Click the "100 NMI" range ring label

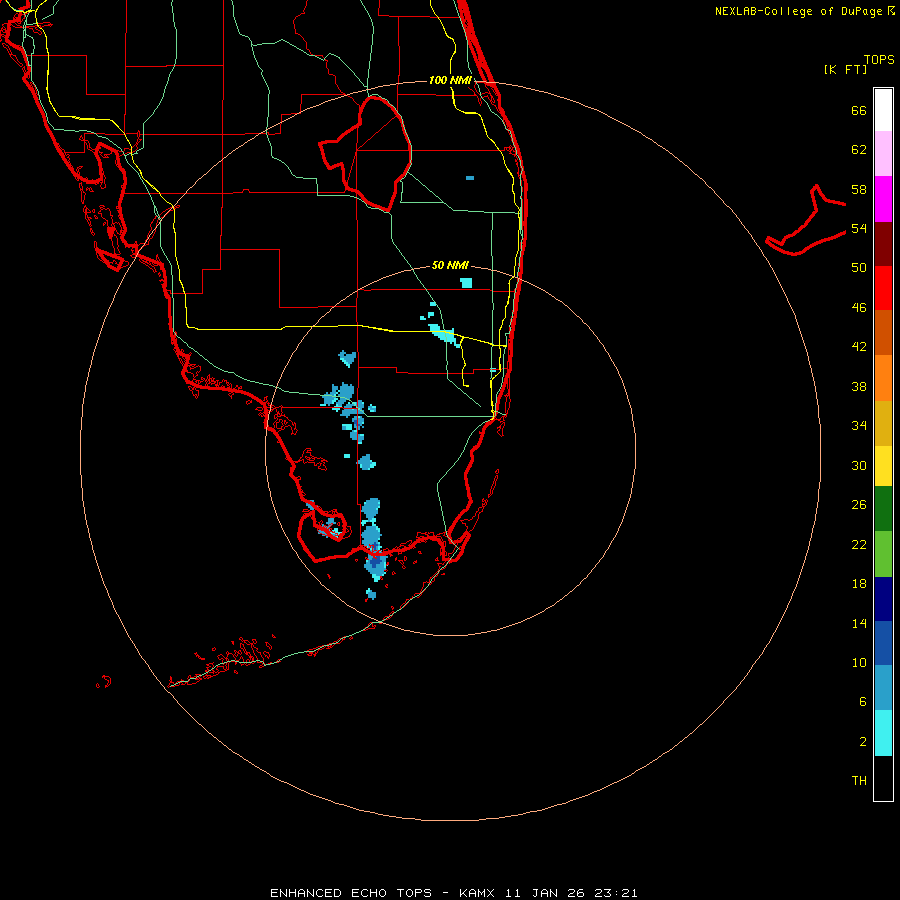click(x=450, y=80)
